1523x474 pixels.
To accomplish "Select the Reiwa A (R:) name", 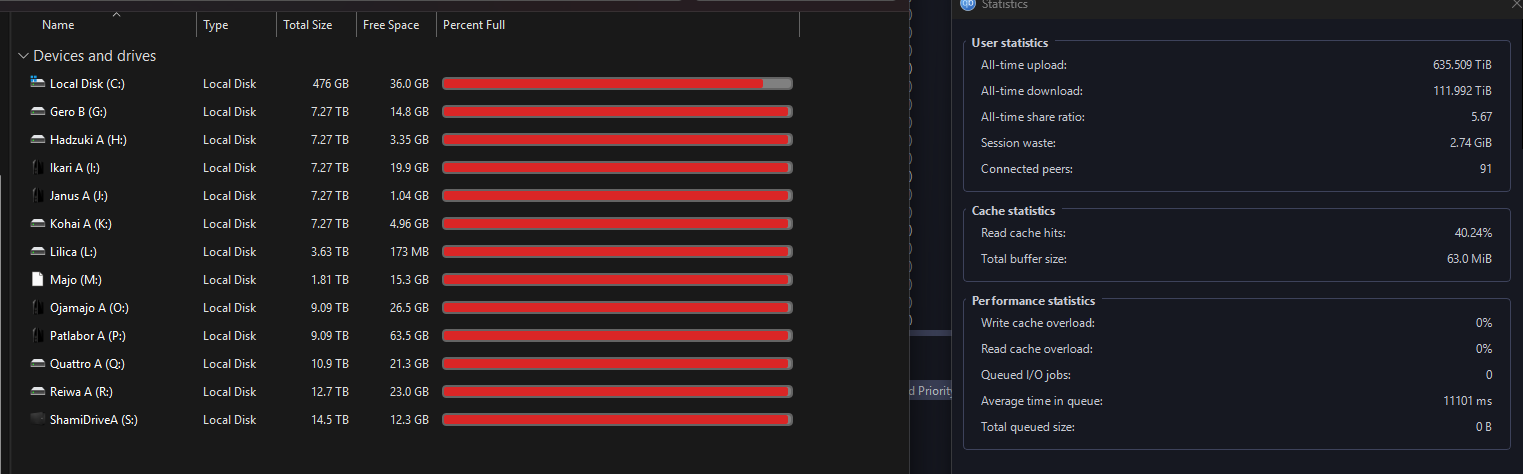I will 81,392.
